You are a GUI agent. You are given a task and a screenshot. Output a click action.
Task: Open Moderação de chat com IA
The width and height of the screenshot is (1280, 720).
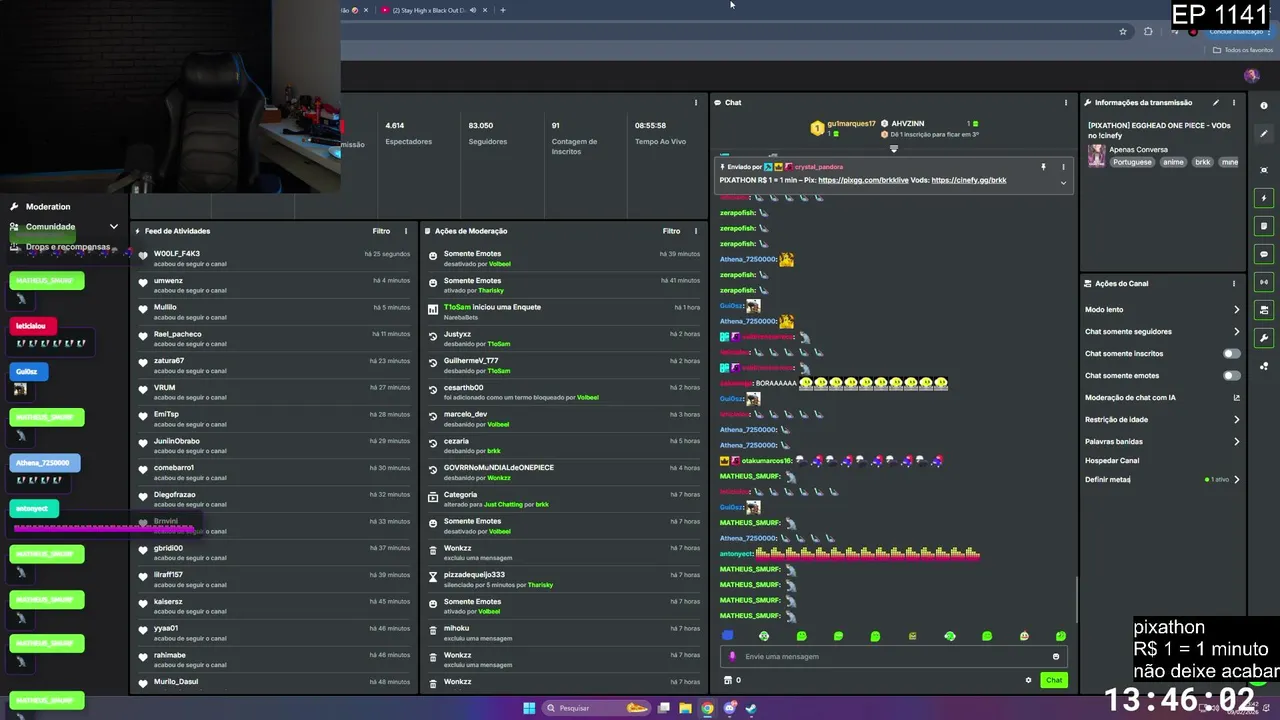pyautogui.click(x=1162, y=398)
